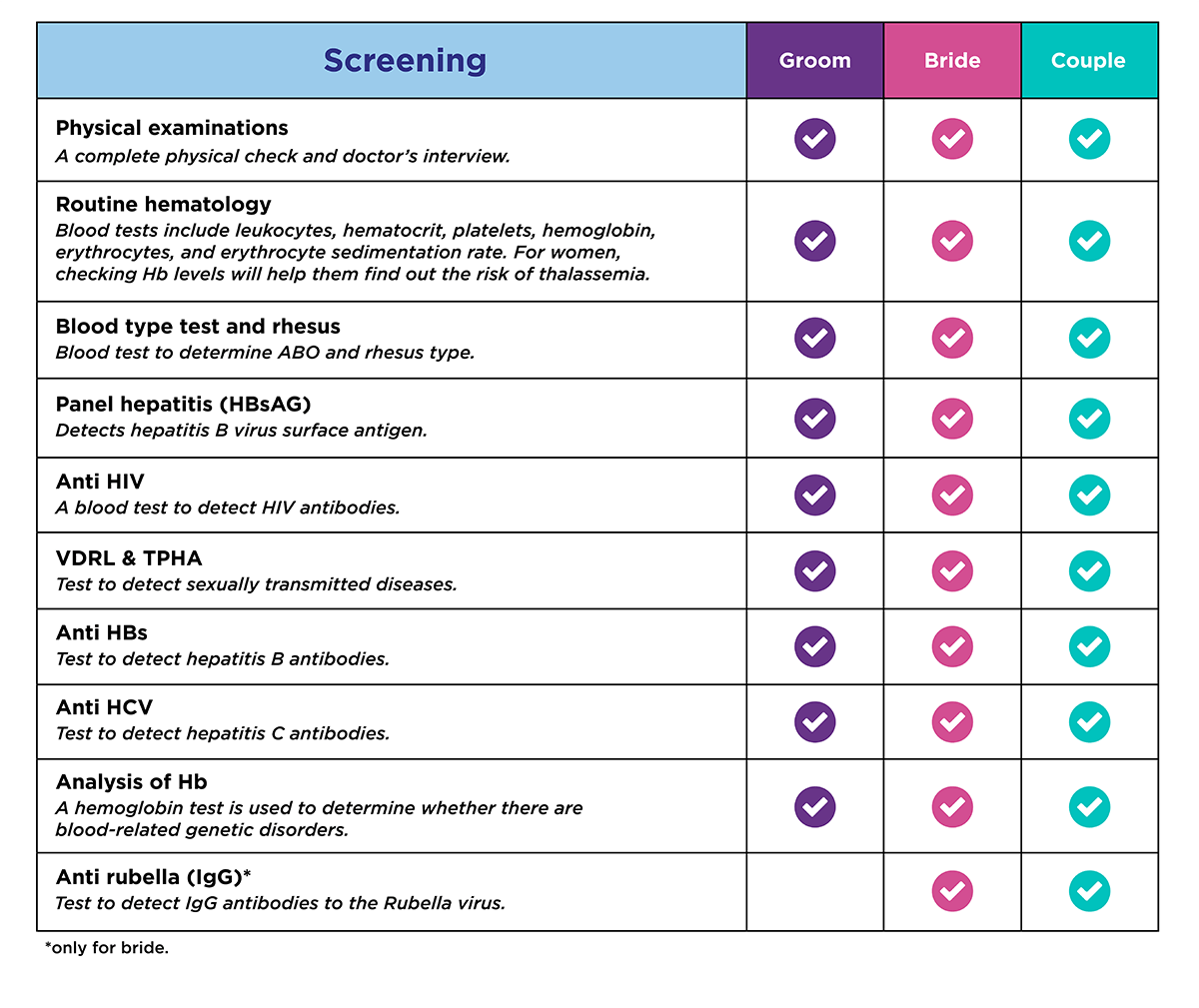Toggle the Groom check for Analysis of Hb
Image resolution: width=1199 pixels, height=1008 pixels.
[x=814, y=806]
